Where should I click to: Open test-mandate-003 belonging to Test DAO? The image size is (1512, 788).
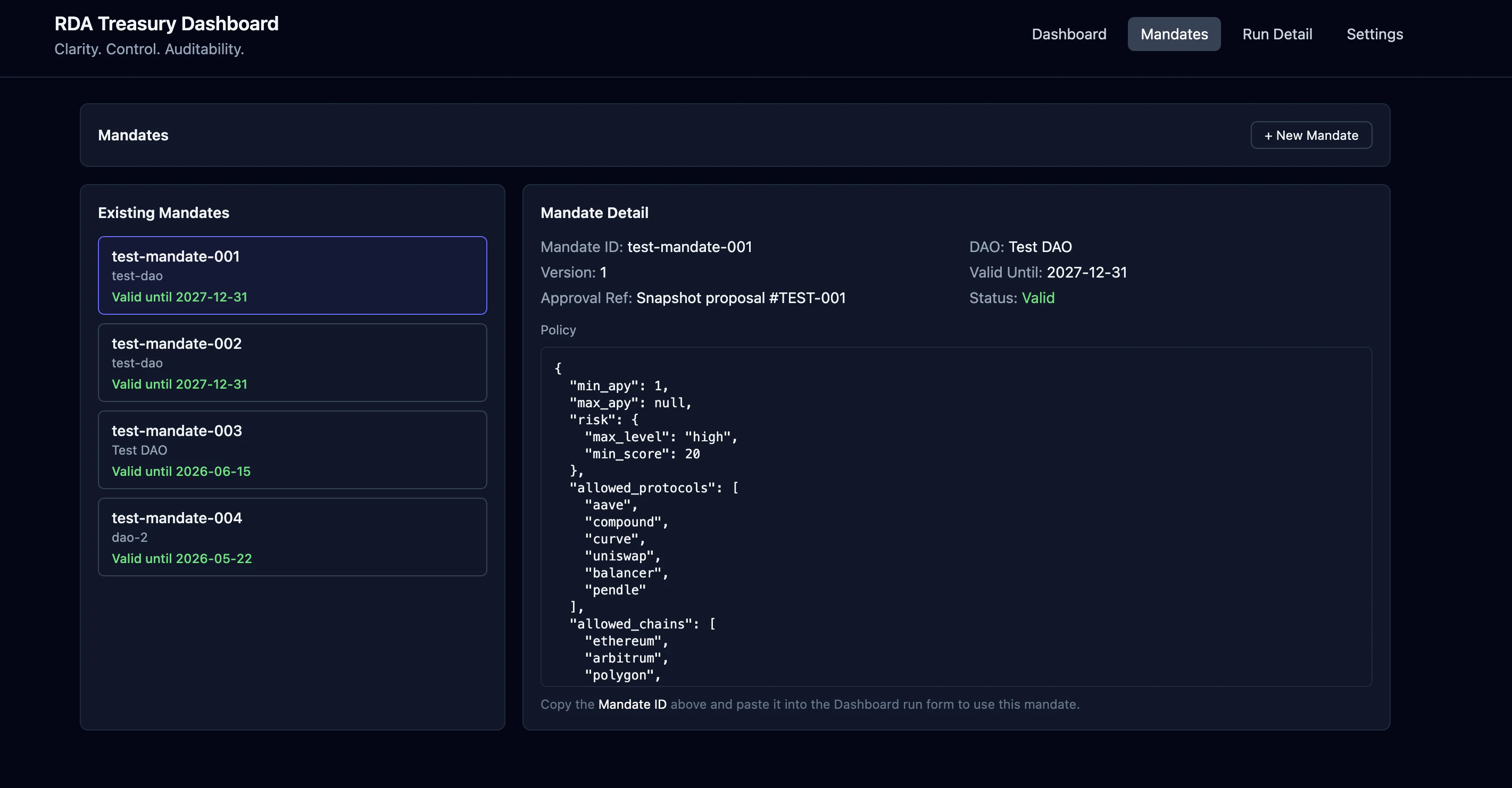pos(292,449)
